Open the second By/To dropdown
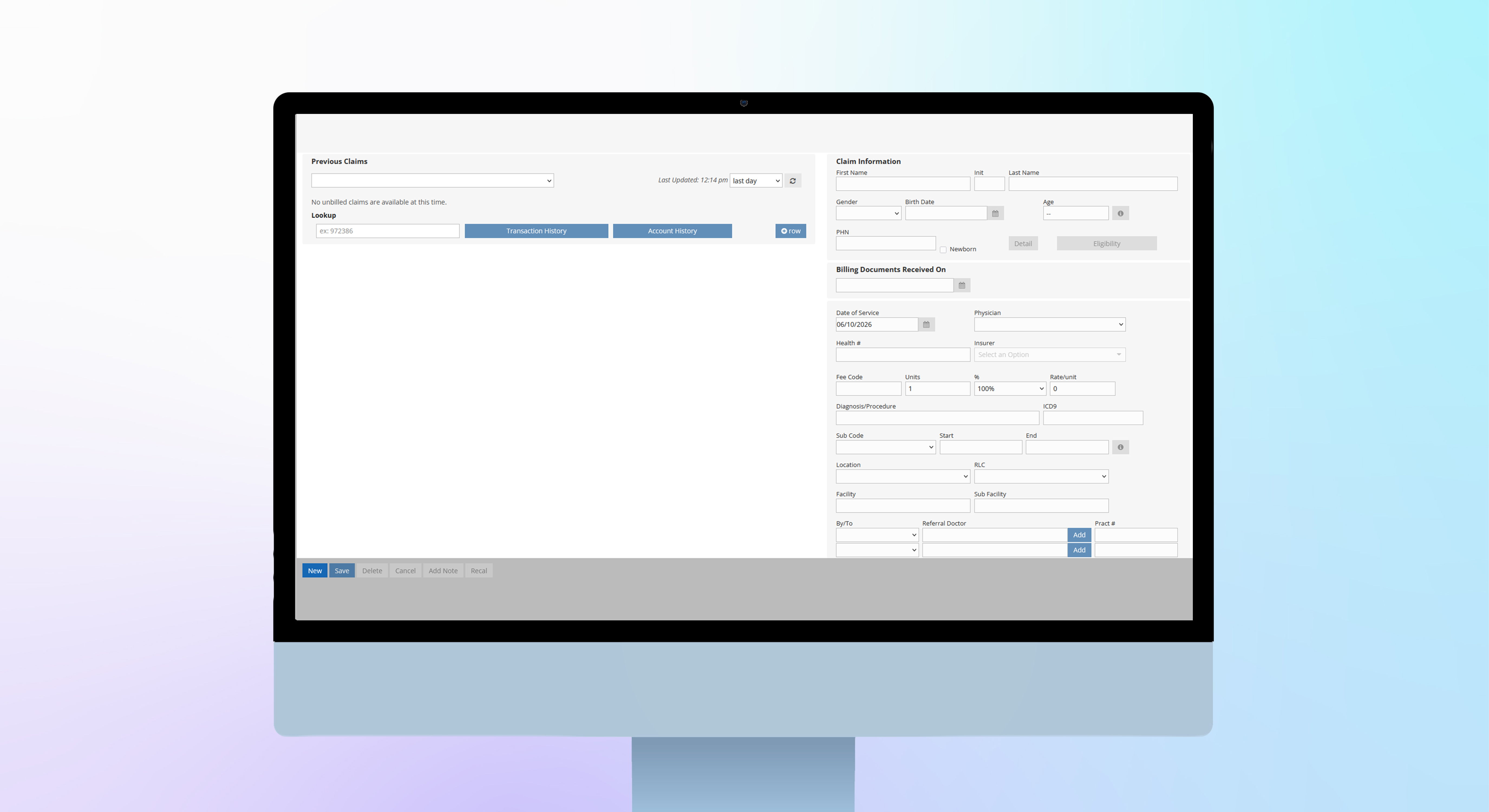Viewport: 1489px width, 812px height. click(x=877, y=550)
